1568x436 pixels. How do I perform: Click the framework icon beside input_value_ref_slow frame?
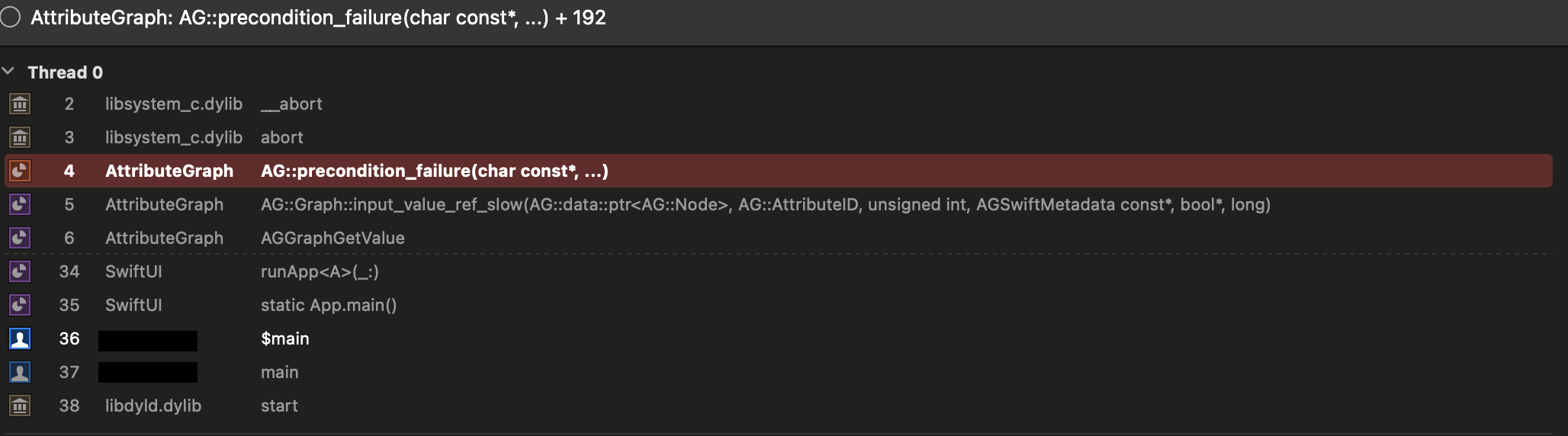[20, 204]
